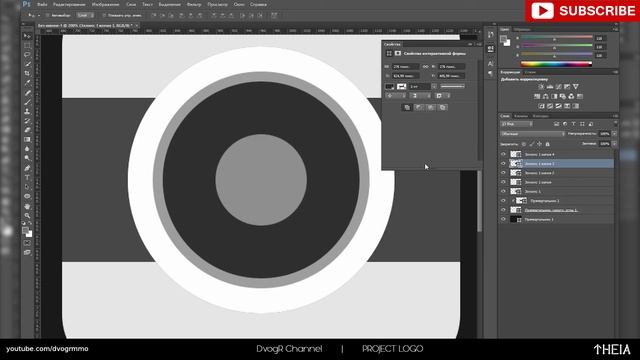Hide the Эллипс 1 копия 4 layer
The height and width of the screenshot is (360, 640).
[x=503, y=154]
